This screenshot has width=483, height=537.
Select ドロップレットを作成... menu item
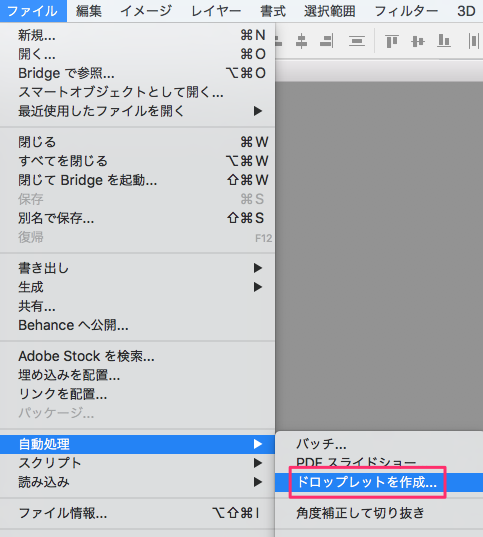click(x=379, y=482)
